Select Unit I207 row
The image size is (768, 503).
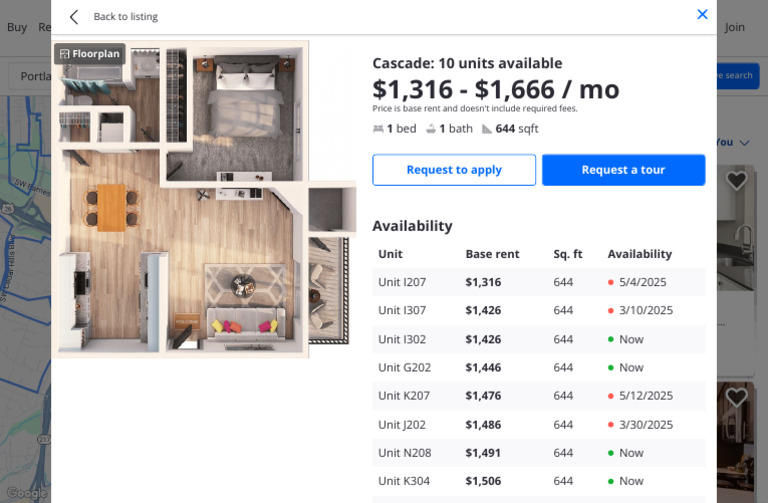[x=538, y=282]
